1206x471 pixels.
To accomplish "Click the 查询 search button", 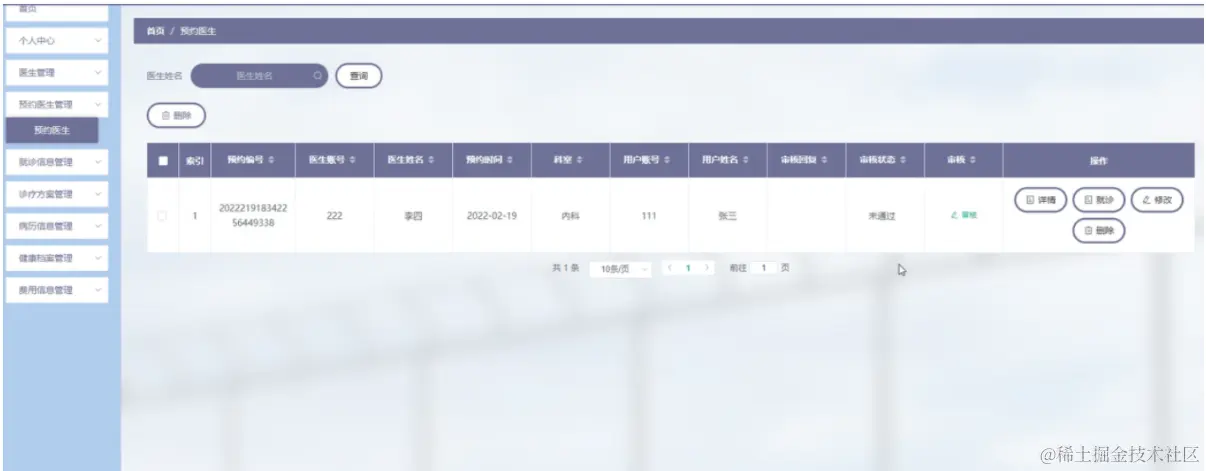I will [358, 75].
